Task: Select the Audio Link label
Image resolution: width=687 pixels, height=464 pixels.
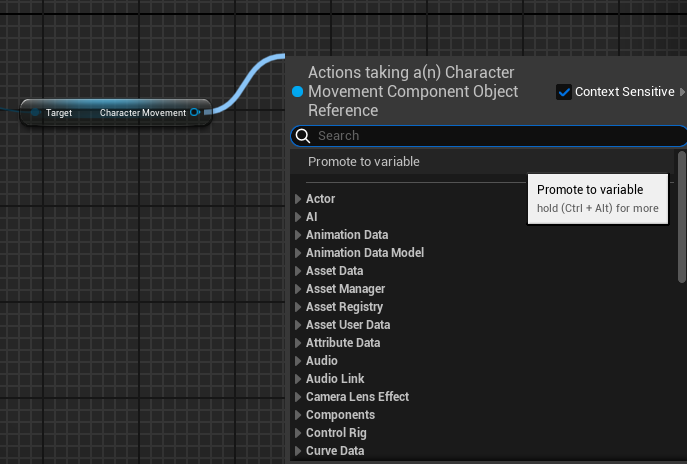Action: coord(335,379)
